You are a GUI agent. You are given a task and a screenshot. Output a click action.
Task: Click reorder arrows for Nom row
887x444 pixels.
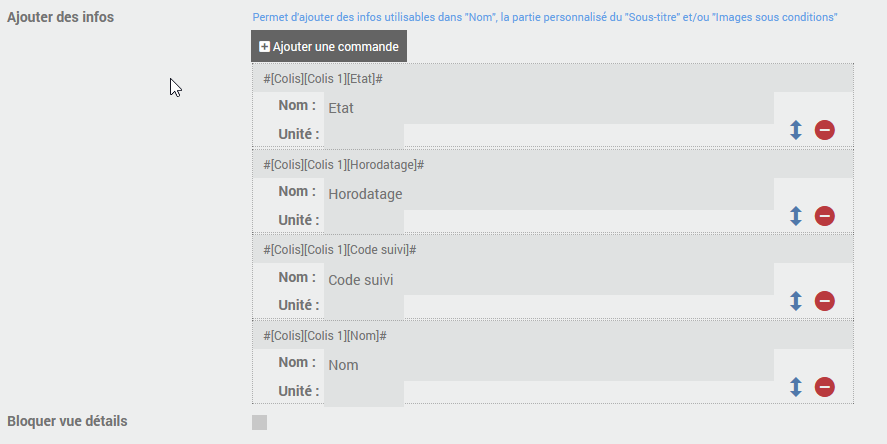coord(796,387)
